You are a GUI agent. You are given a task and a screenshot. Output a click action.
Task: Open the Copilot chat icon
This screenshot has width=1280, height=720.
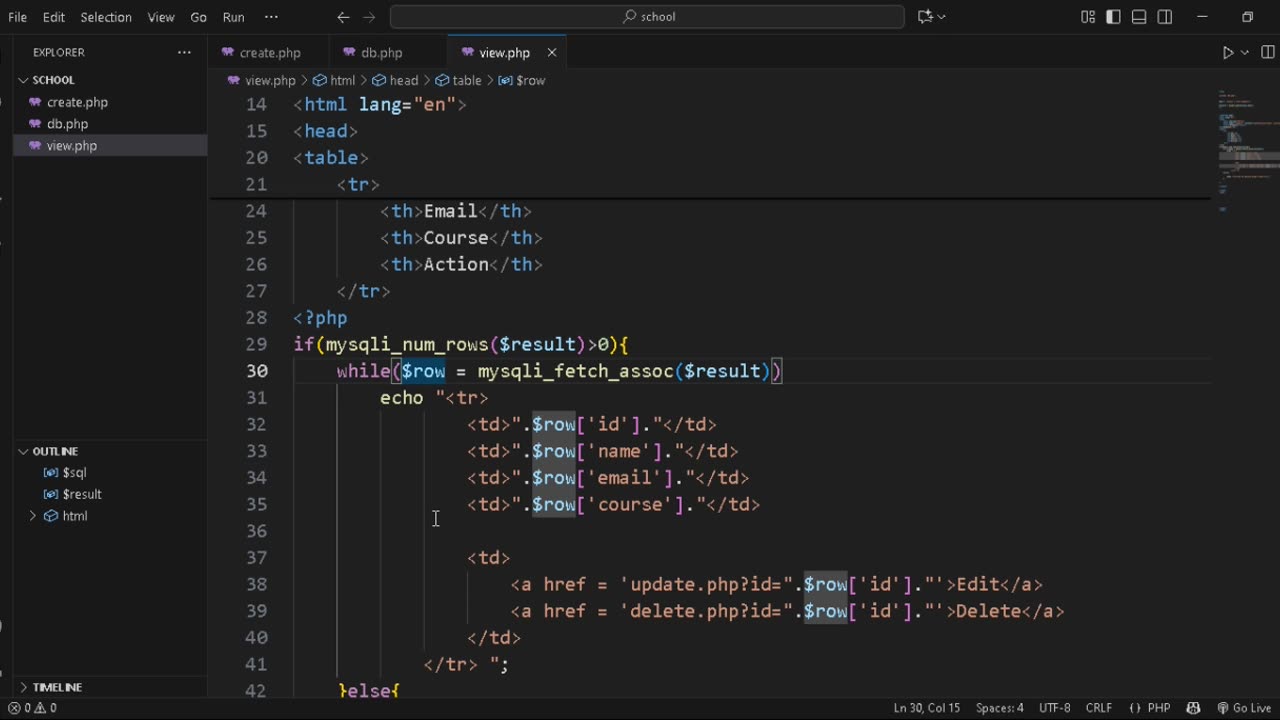pos(926,17)
